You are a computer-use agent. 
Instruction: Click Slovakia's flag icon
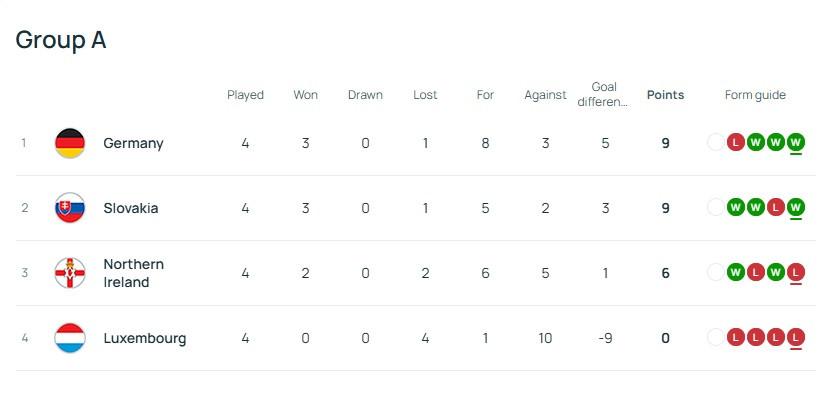(70, 208)
